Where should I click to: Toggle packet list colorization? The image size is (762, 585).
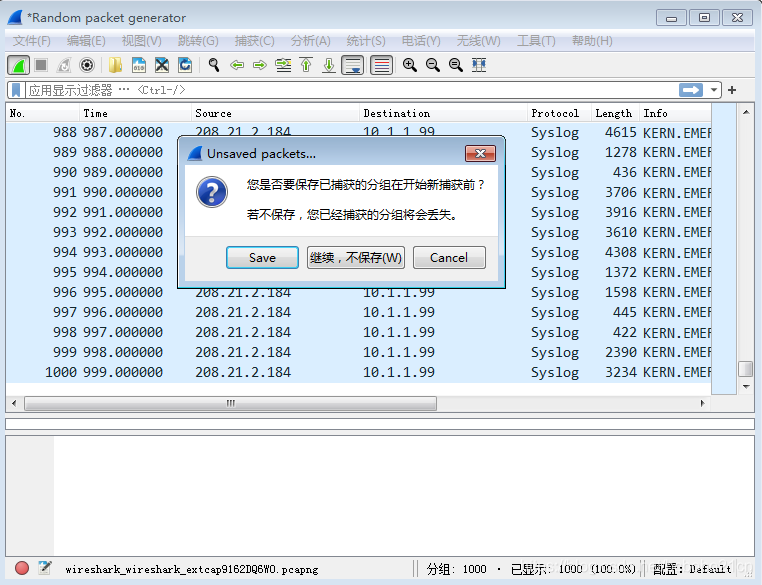381,65
